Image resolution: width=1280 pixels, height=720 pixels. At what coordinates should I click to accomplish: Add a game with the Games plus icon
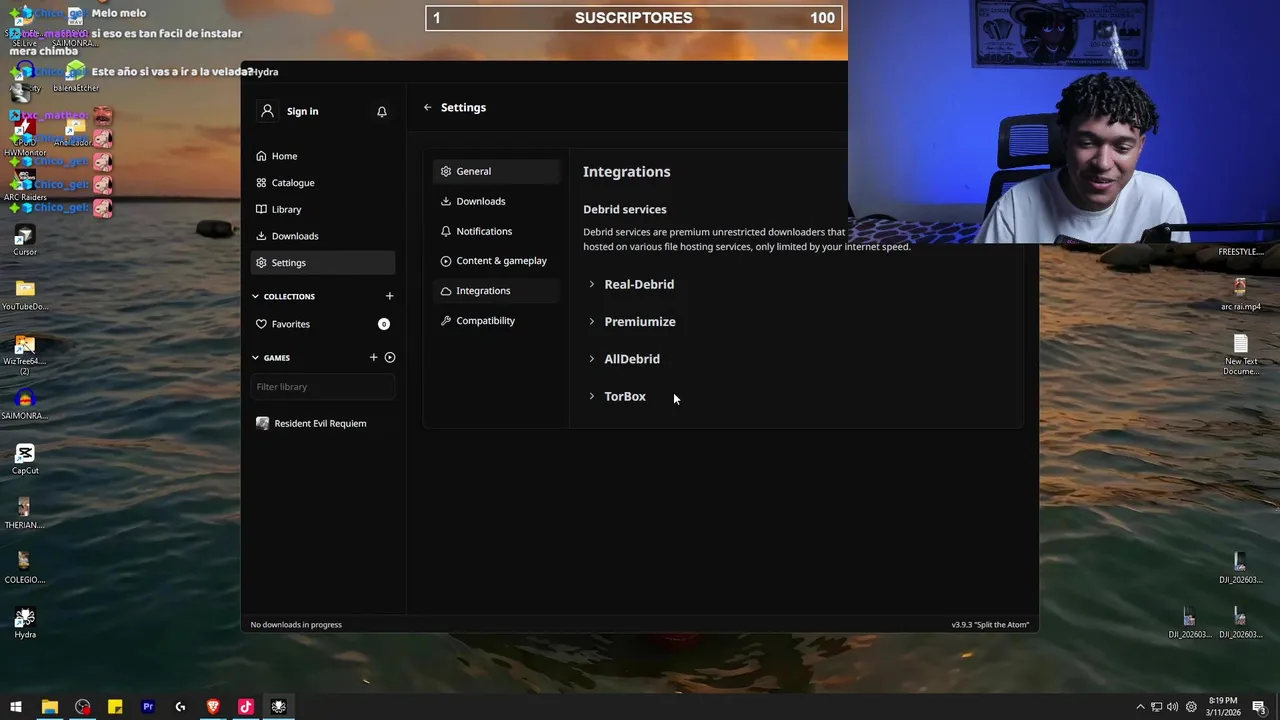374,357
